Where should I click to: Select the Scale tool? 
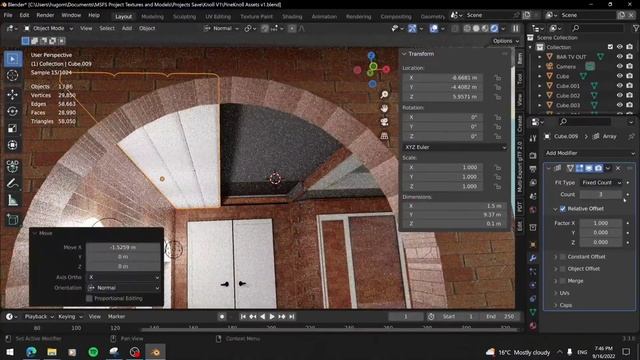coord(13,128)
